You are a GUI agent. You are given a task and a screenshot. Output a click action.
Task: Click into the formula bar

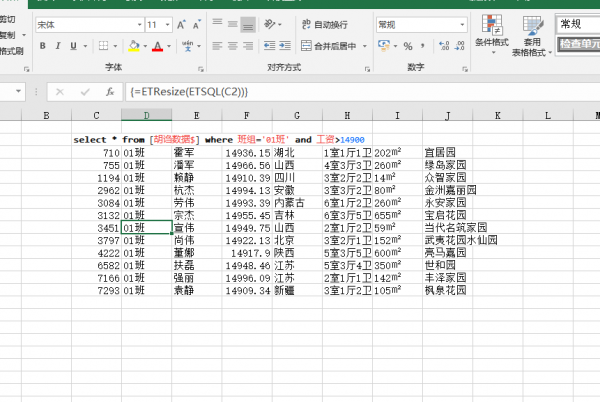[362, 92]
